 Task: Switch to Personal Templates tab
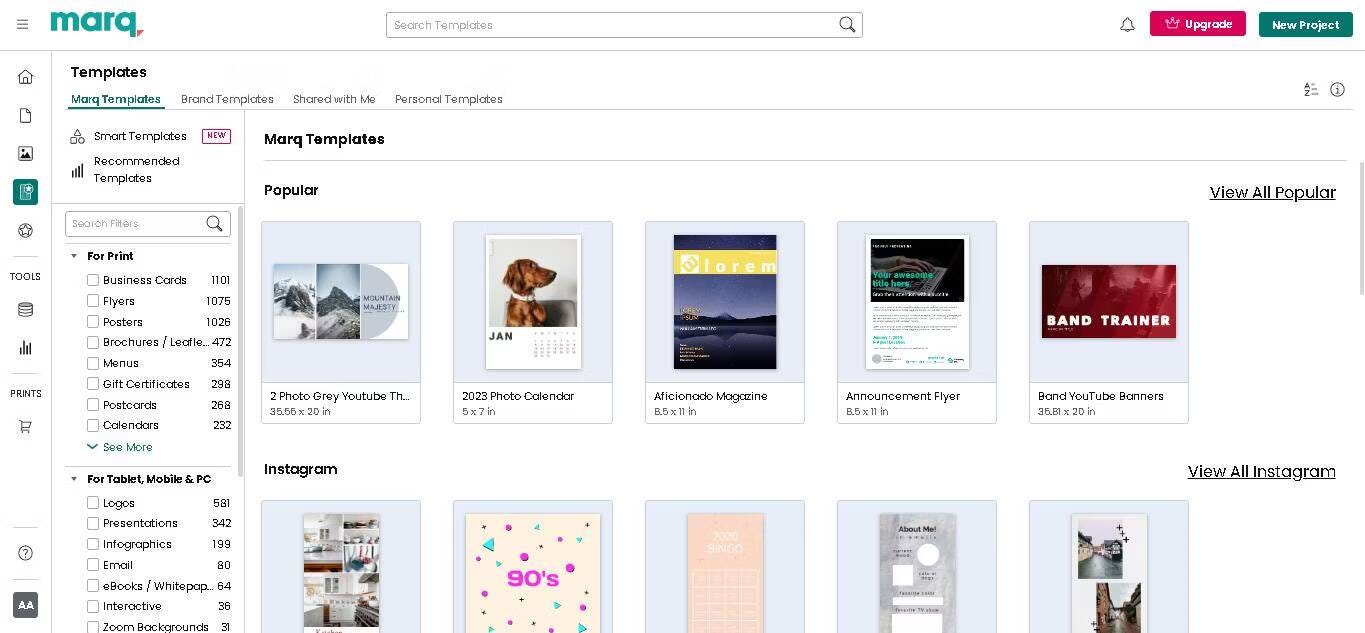tap(449, 99)
